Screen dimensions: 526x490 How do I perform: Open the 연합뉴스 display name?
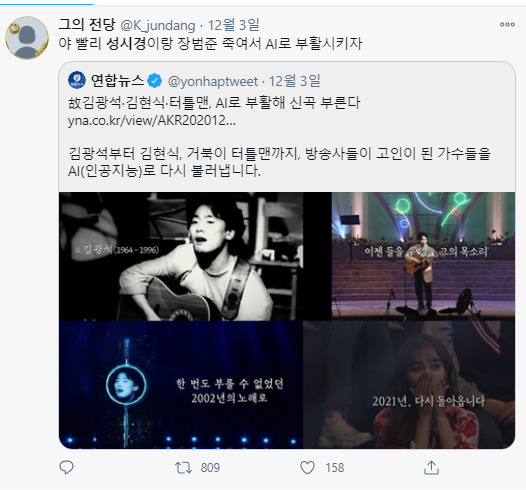(117, 80)
